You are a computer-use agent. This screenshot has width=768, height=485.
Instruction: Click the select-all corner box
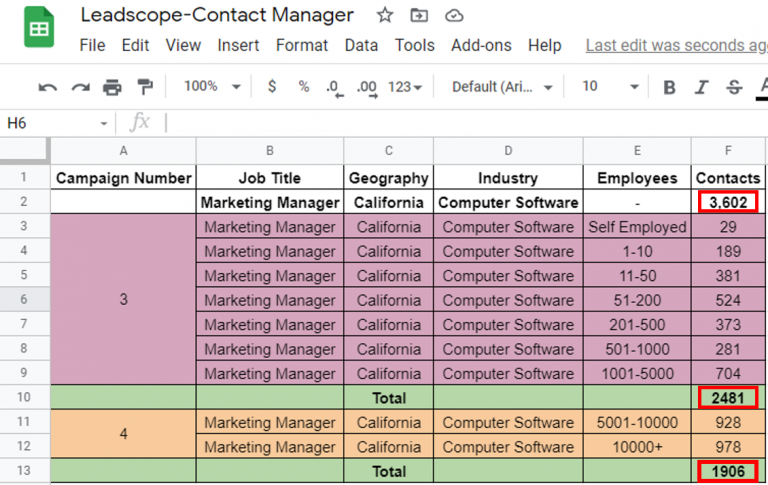pos(24,150)
